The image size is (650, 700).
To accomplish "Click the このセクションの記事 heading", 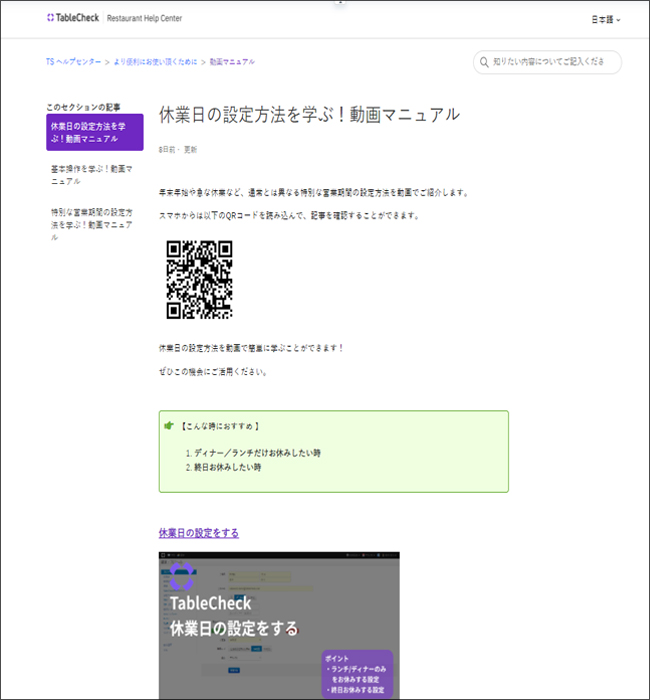I will [83, 107].
